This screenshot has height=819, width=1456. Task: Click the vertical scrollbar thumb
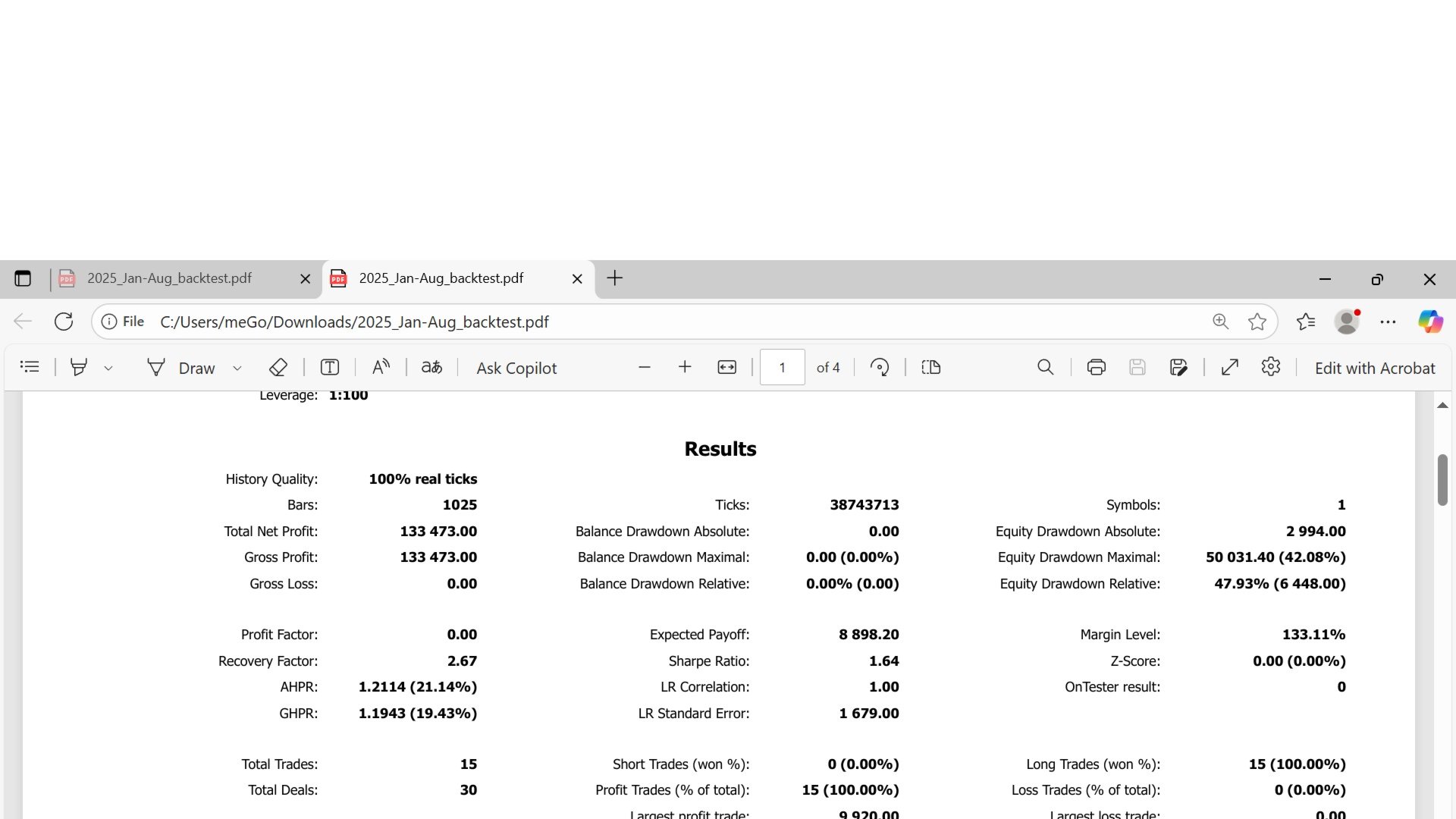(x=1442, y=479)
